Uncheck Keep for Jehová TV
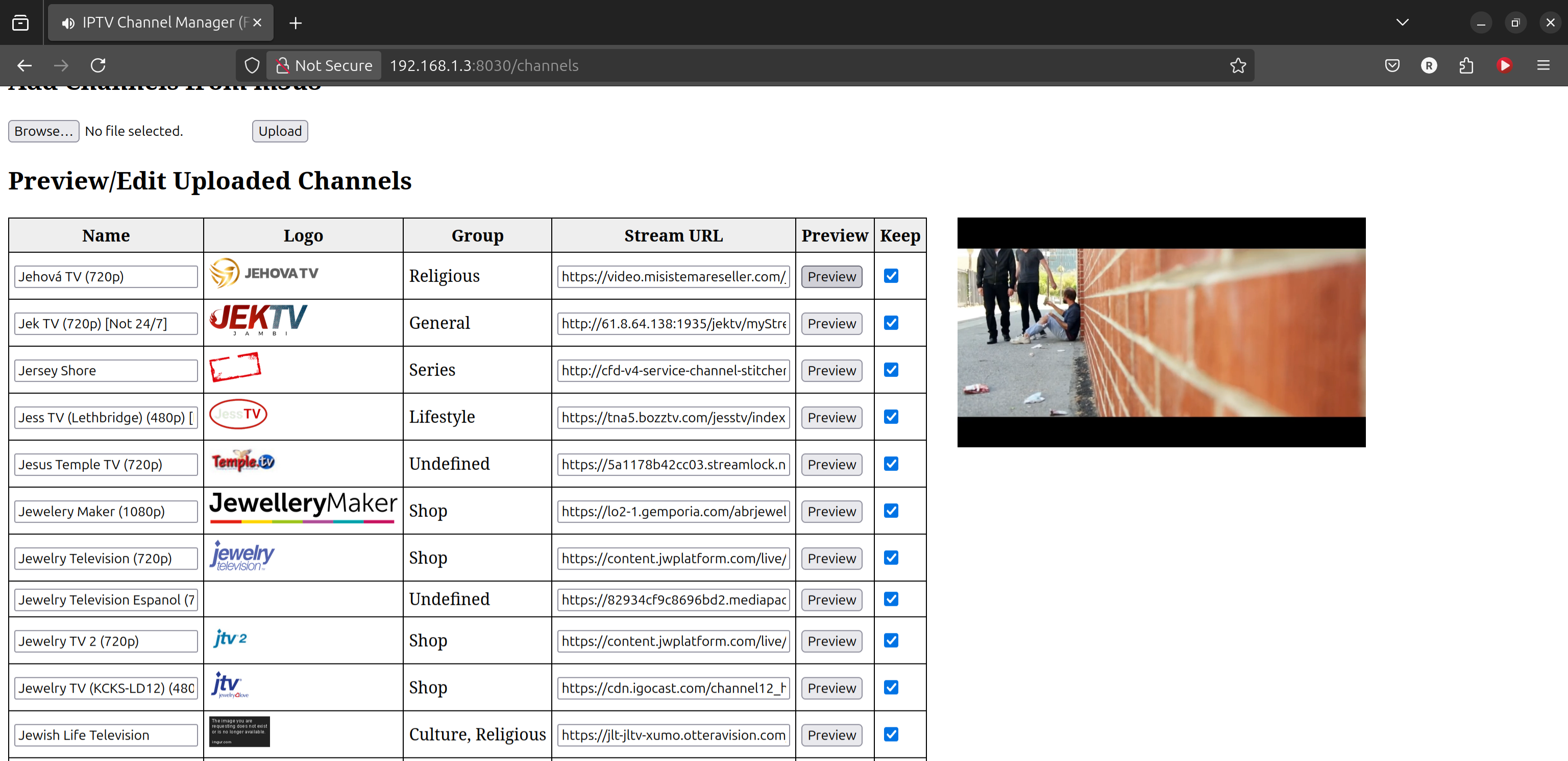1568x761 pixels. pos(891,276)
